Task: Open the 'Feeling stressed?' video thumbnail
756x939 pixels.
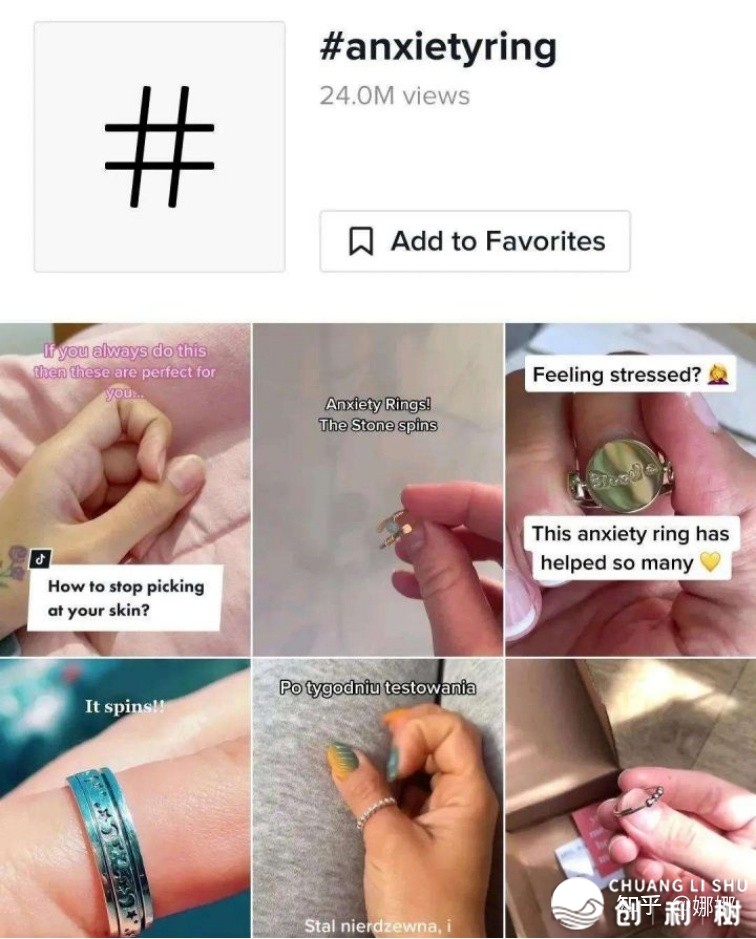Action: (x=631, y=490)
